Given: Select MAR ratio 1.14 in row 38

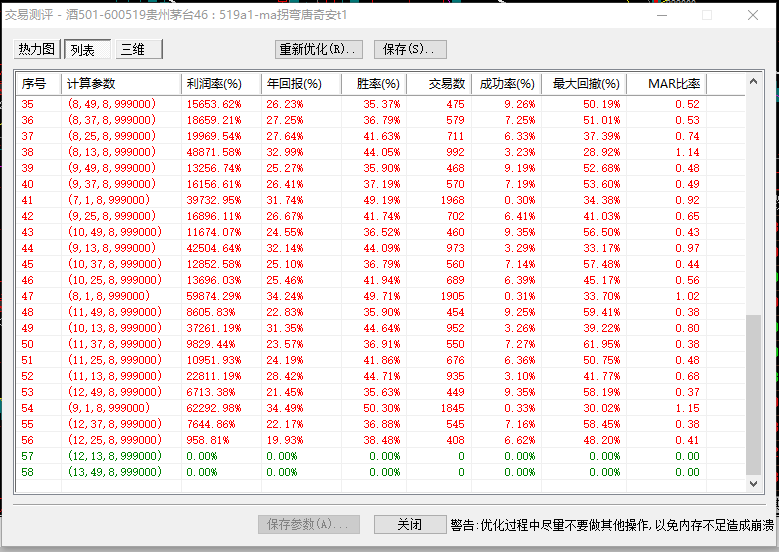Looking at the screenshot, I should point(687,152).
